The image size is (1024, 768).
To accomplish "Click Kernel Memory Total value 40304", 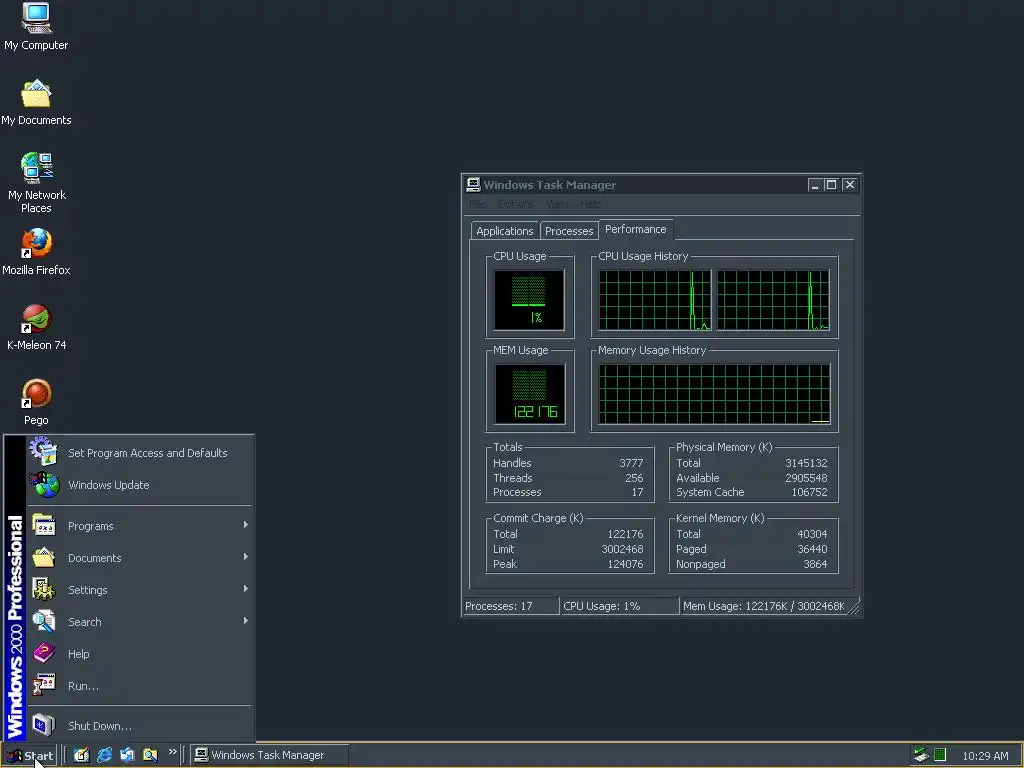I will (x=812, y=534).
